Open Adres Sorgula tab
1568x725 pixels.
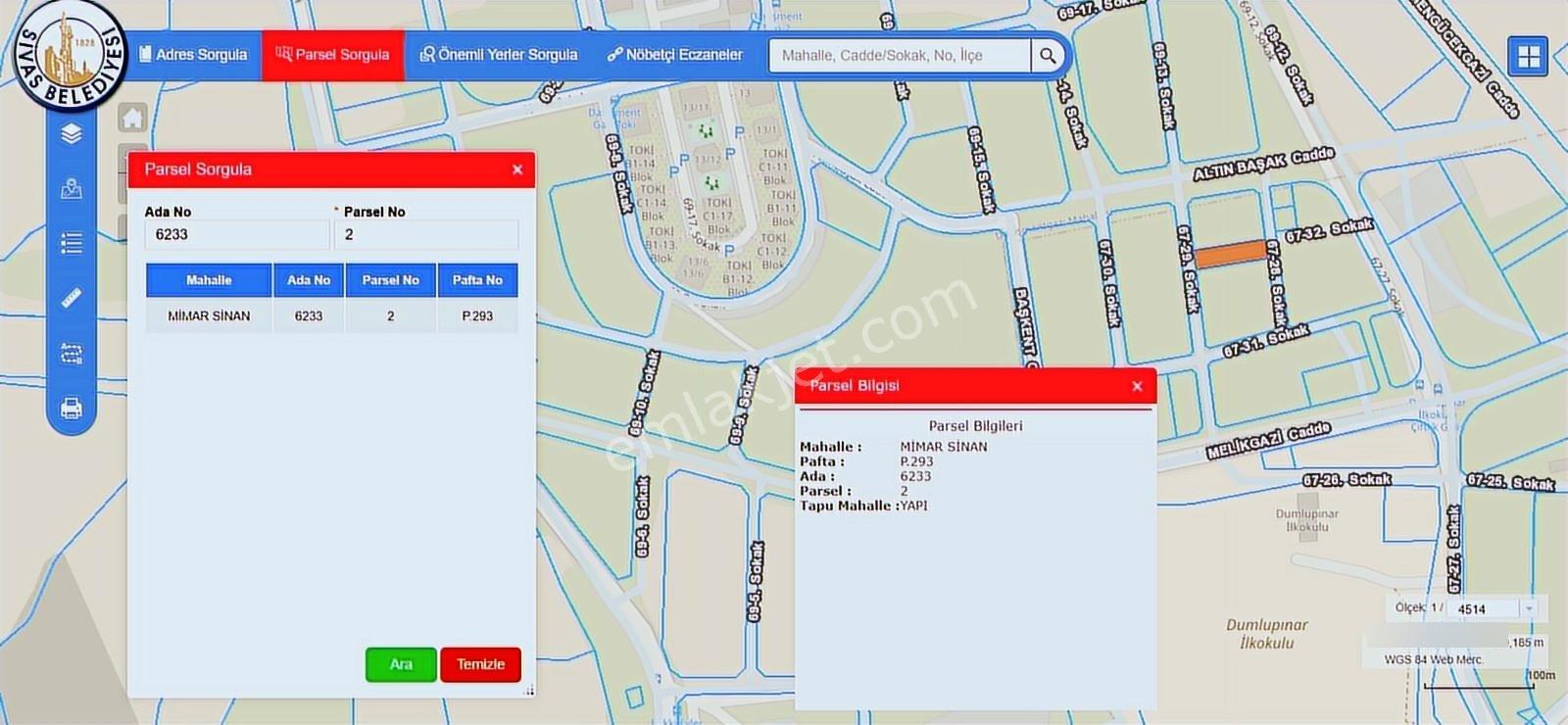coord(193,55)
